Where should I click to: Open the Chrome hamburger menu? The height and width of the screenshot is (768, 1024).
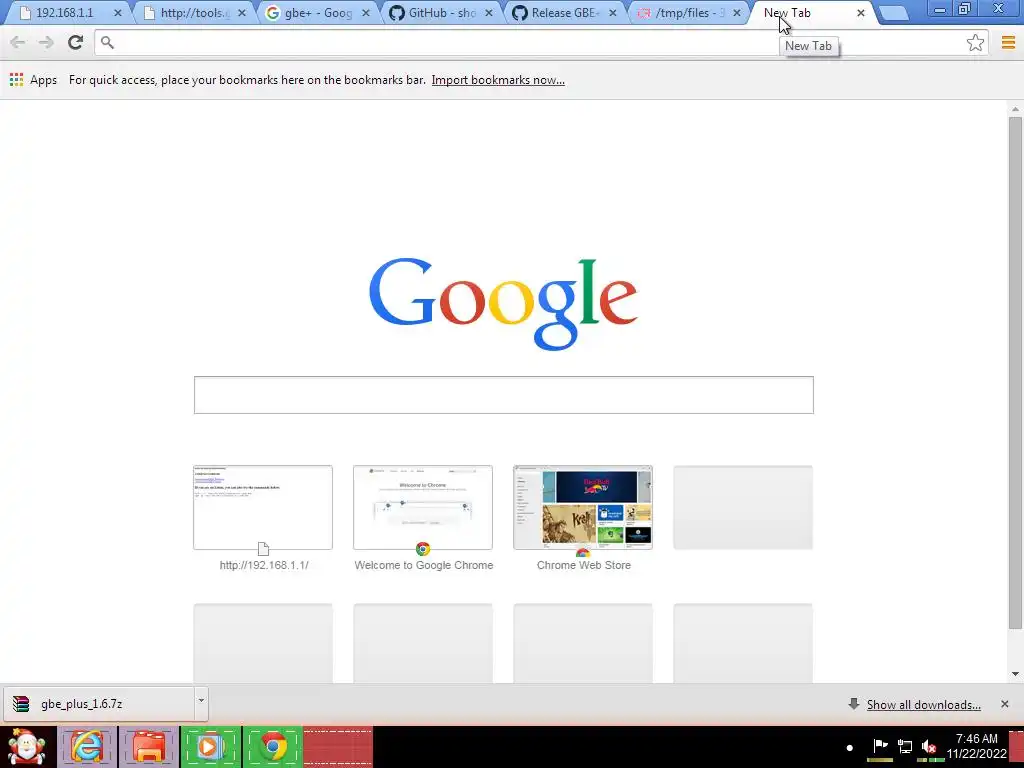[1008, 42]
